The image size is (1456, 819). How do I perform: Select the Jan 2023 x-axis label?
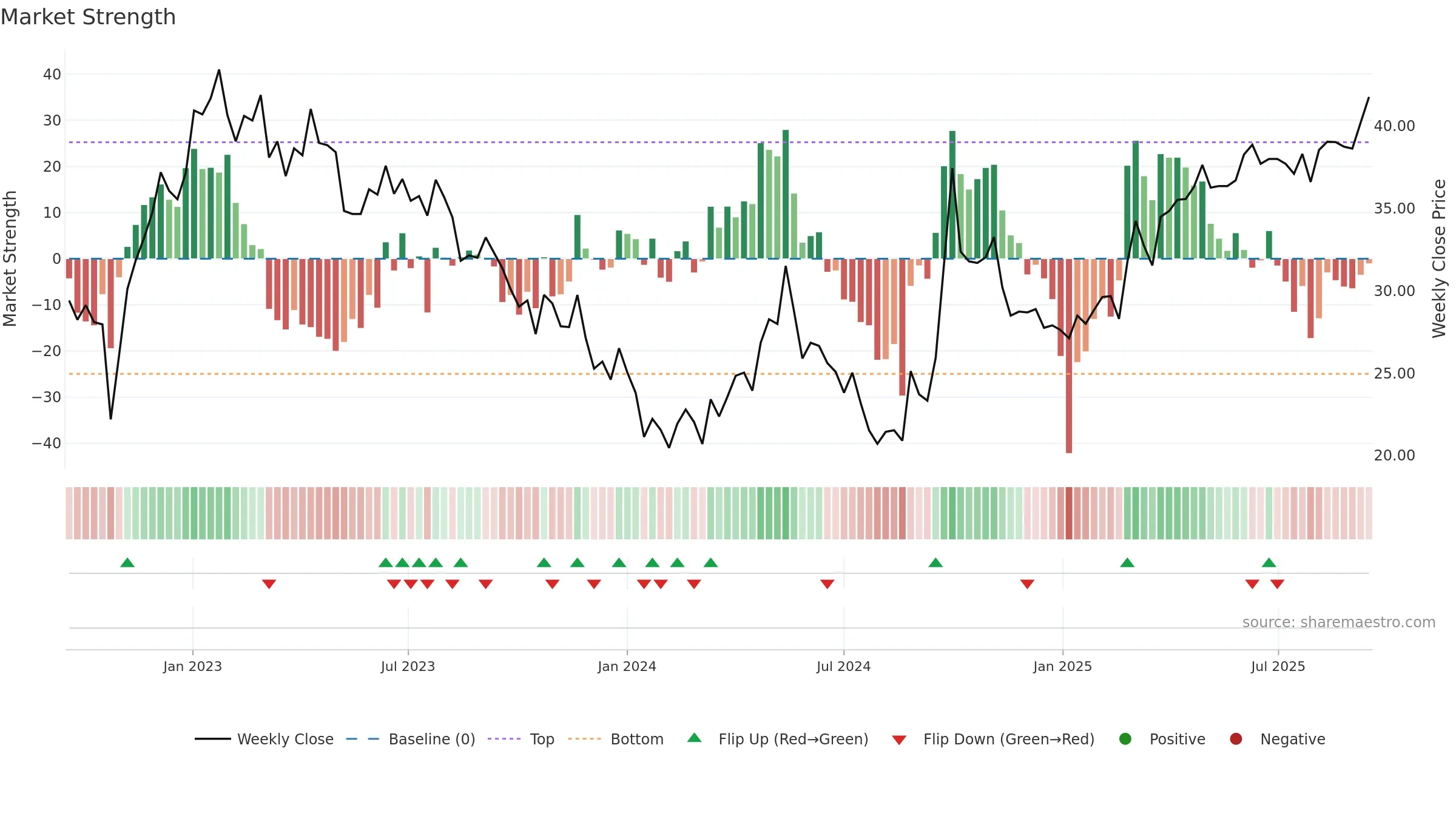coord(192,666)
